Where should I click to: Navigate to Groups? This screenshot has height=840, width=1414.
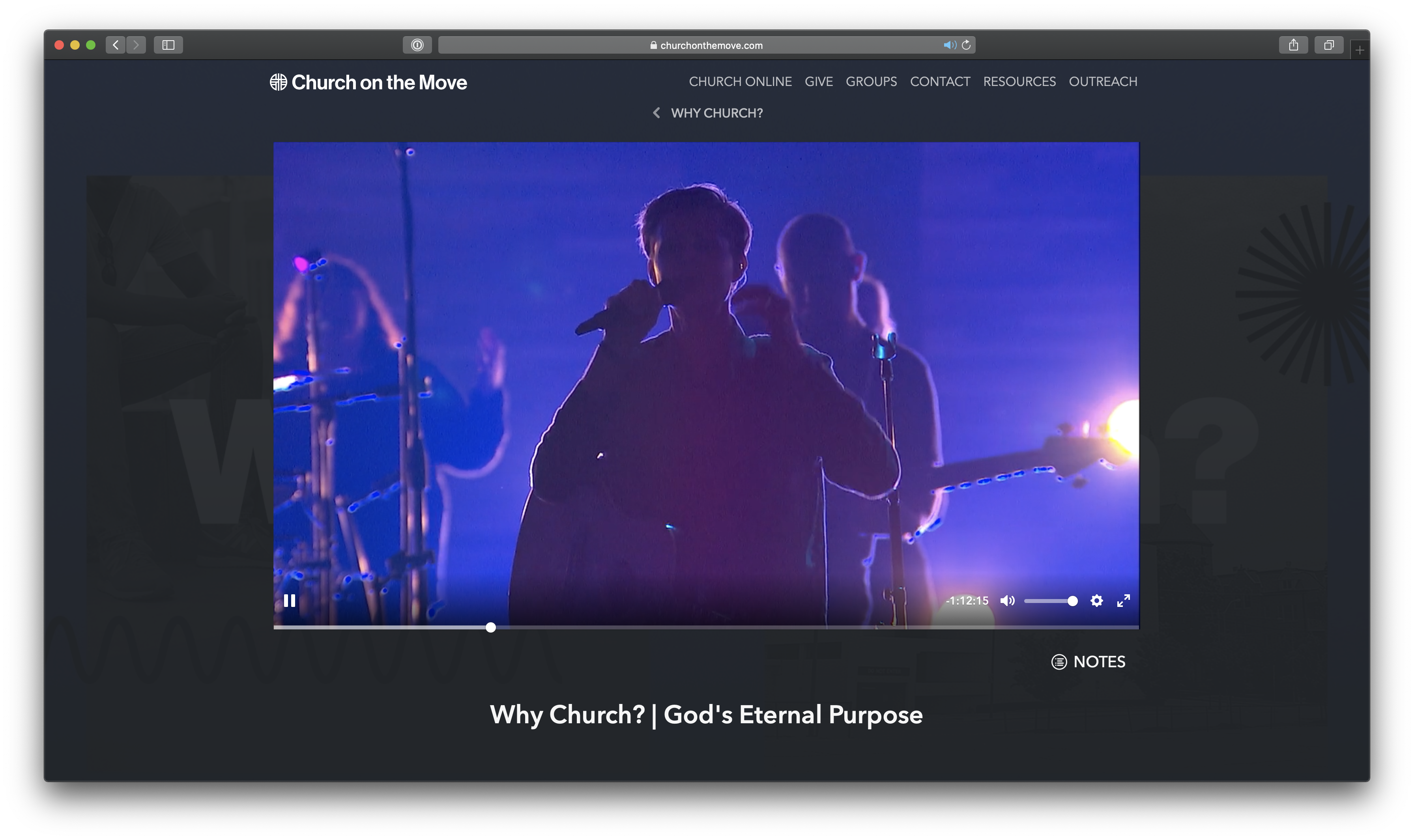(871, 82)
